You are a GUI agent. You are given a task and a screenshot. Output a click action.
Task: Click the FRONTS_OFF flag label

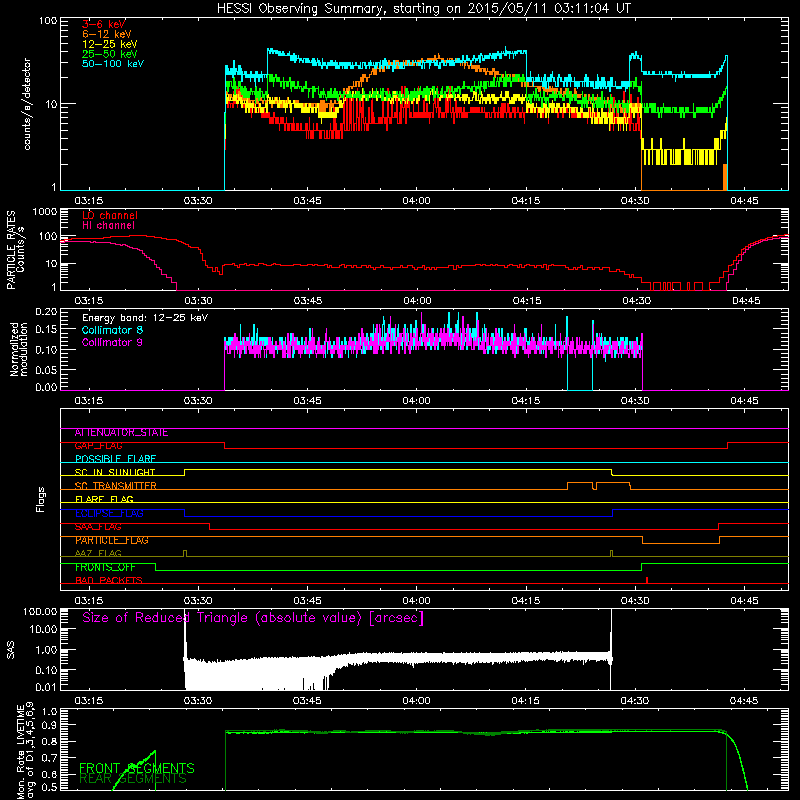point(105,567)
